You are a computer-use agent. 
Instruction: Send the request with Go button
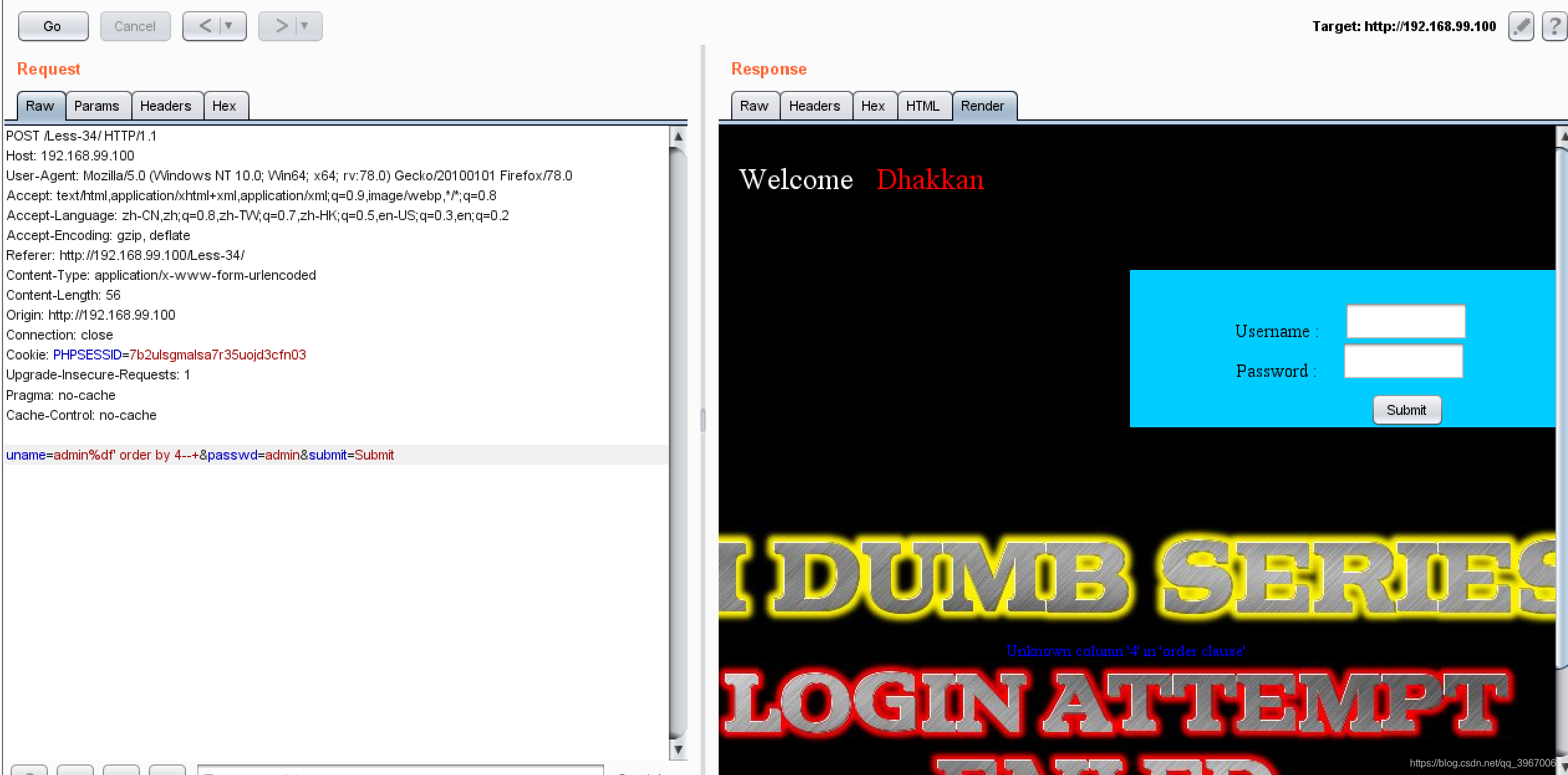[x=53, y=26]
